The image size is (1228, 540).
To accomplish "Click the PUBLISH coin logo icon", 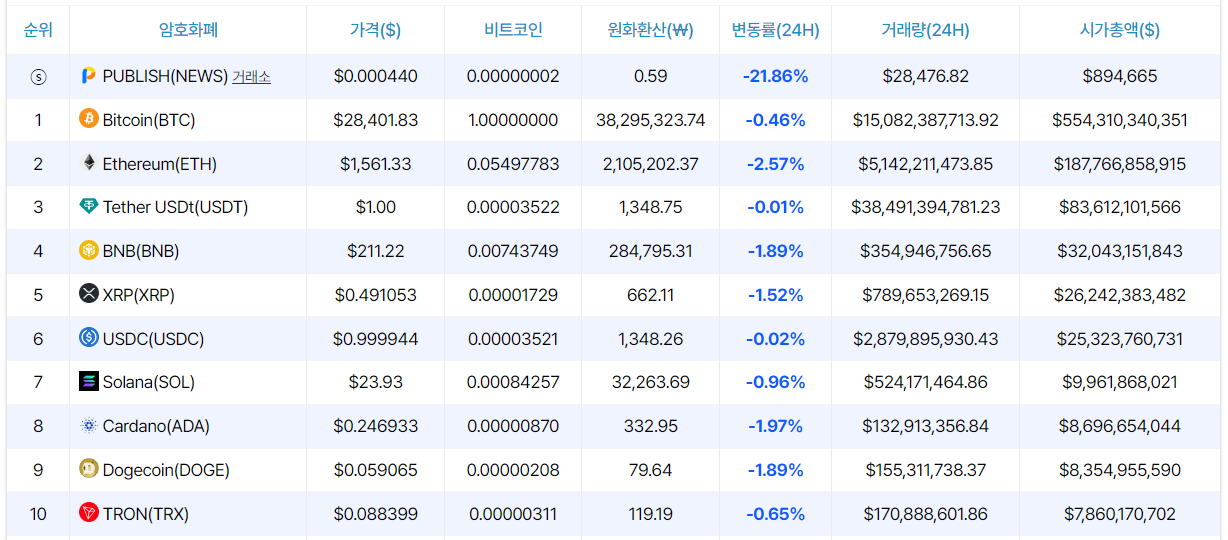I will coord(89,76).
